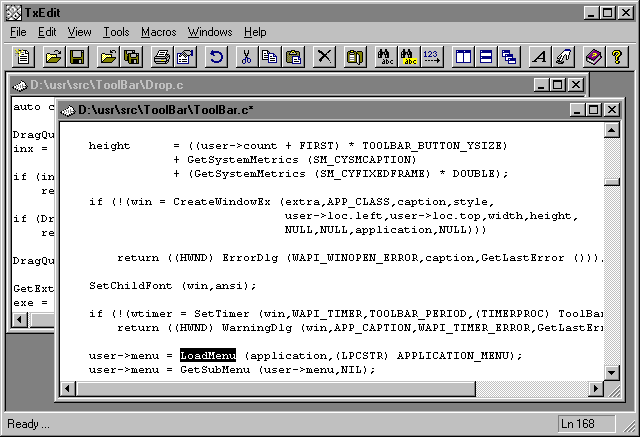Click the yellow question mark help icon

[617, 57]
